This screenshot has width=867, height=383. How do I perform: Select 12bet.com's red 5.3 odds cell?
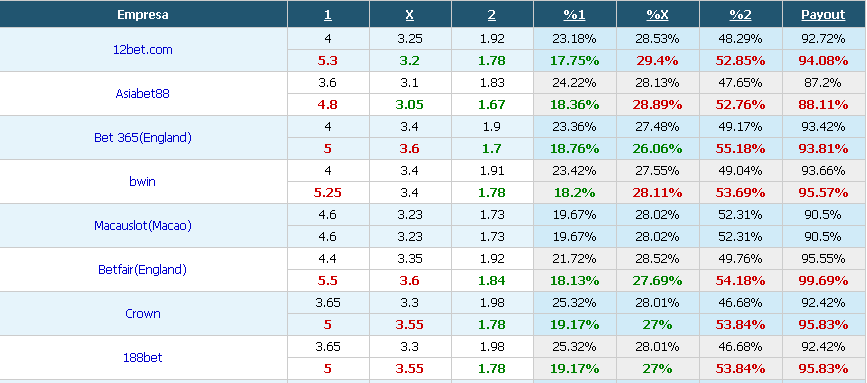click(x=328, y=60)
